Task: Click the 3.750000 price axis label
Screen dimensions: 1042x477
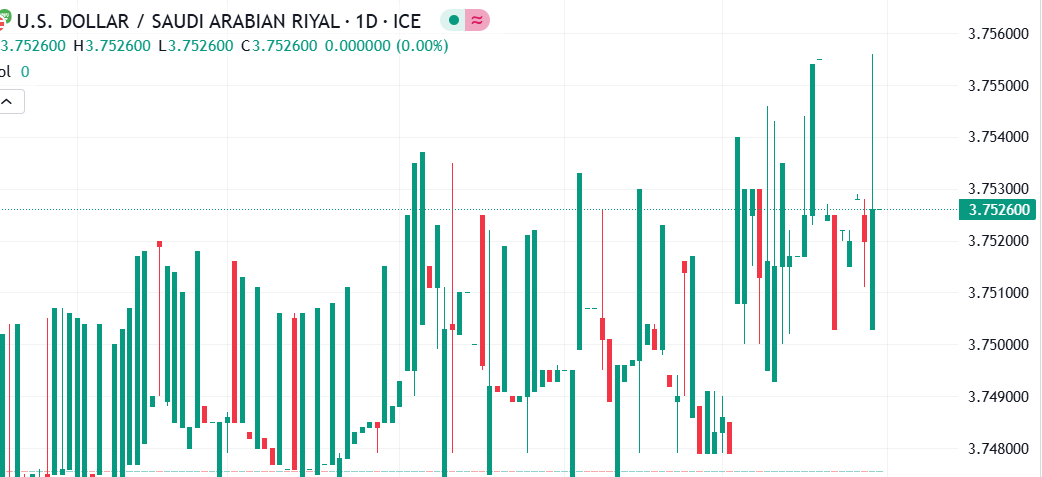Action: click(999, 345)
